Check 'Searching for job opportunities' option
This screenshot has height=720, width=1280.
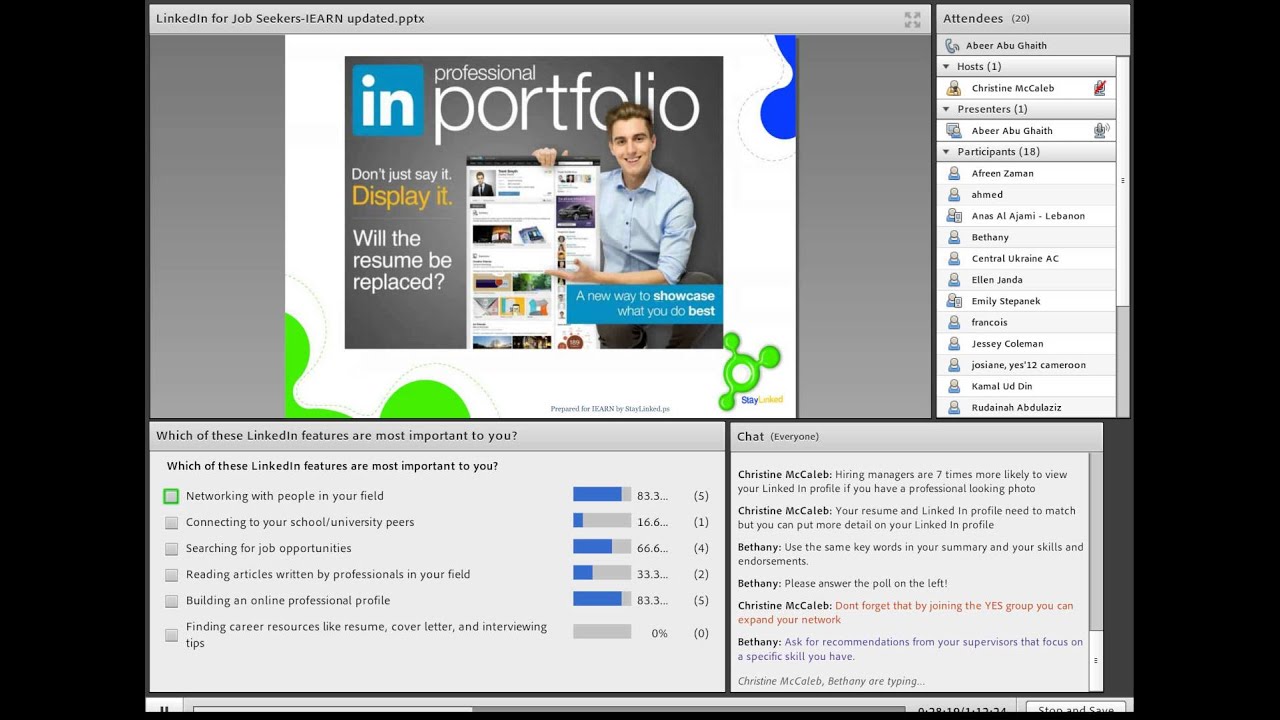tap(171, 548)
